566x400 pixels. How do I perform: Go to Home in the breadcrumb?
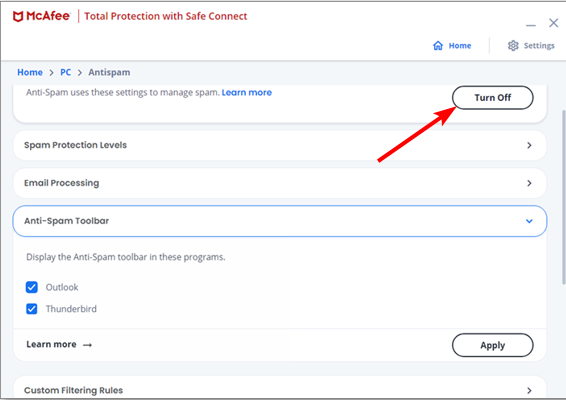[30, 72]
